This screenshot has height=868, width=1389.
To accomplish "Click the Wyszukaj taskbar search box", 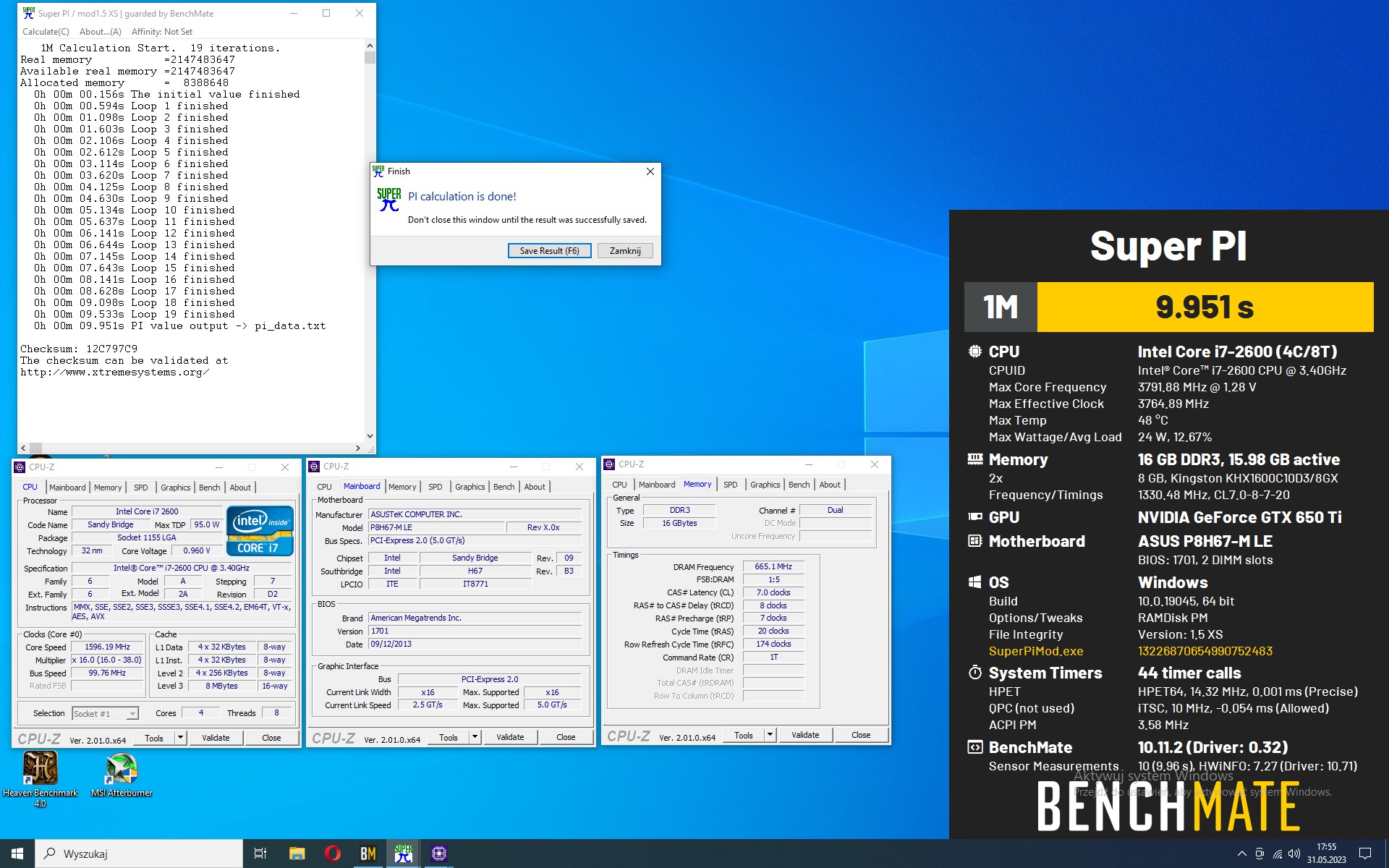I will pyautogui.click(x=139, y=854).
